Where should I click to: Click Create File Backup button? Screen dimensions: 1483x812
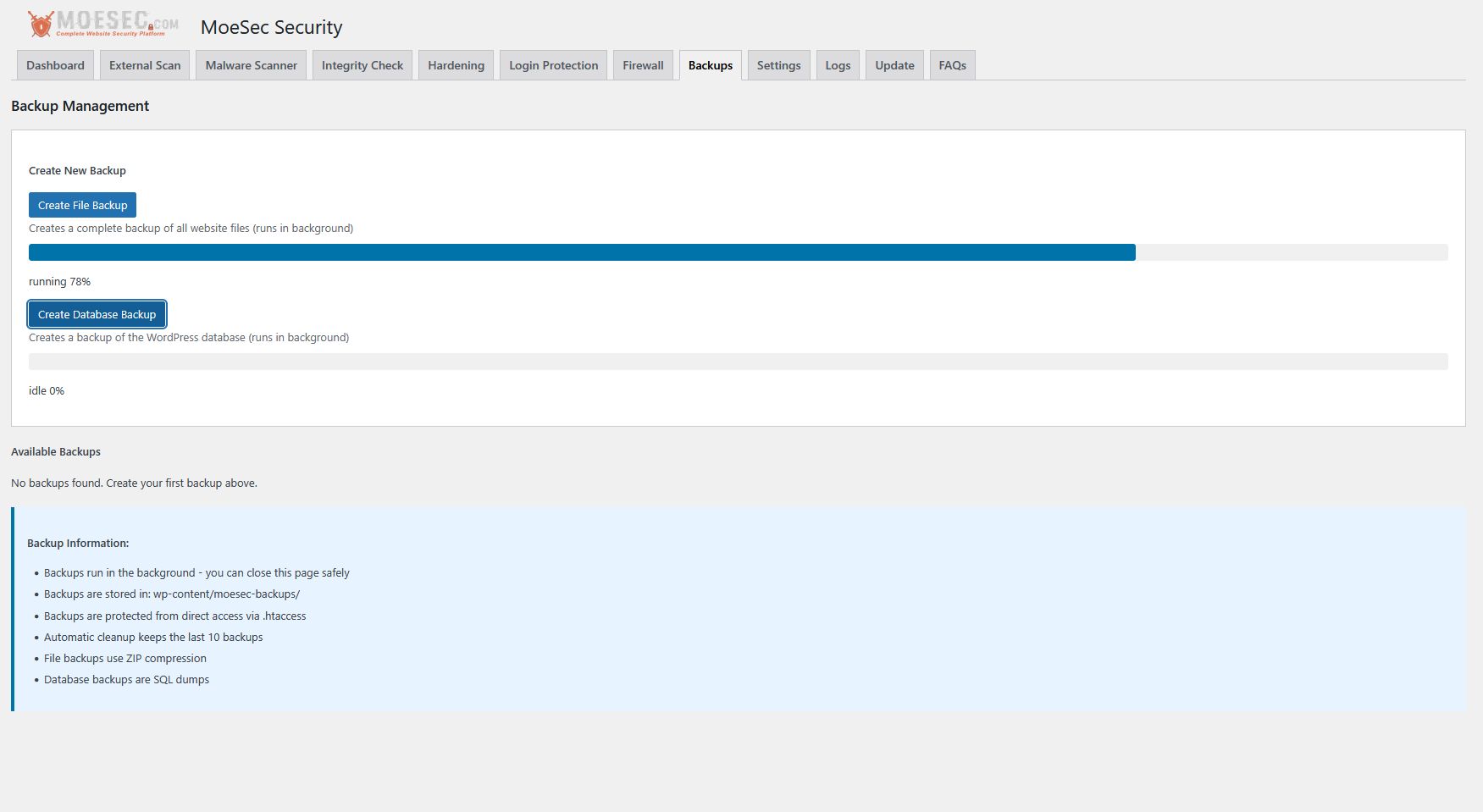coord(82,205)
